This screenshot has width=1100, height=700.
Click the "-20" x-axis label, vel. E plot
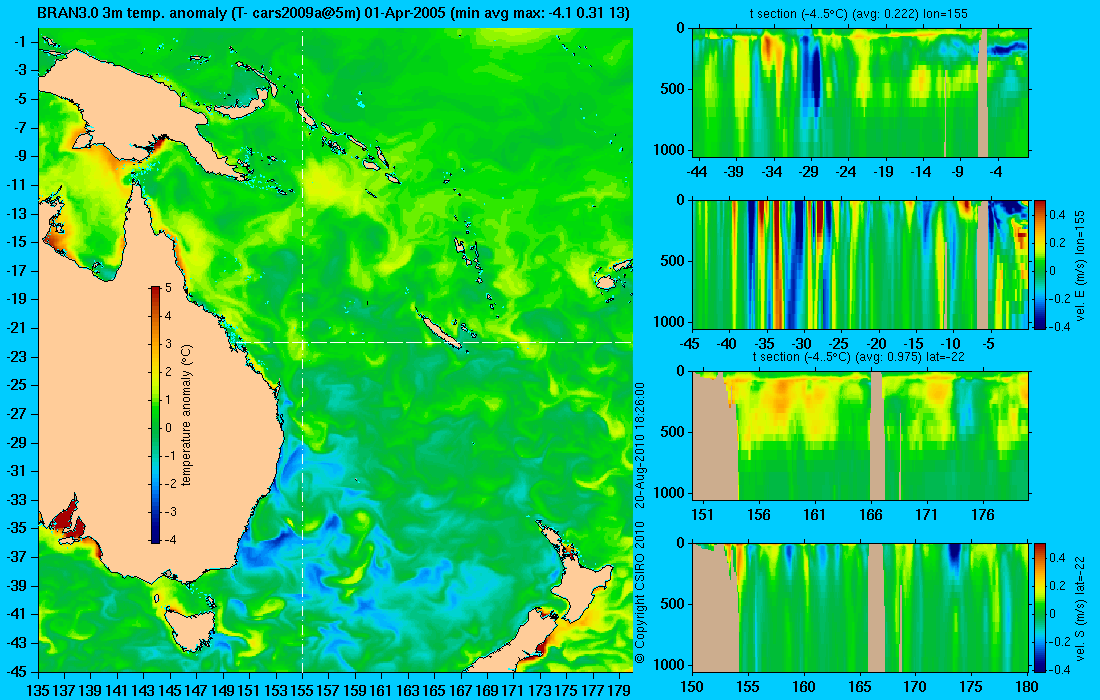[x=877, y=343]
